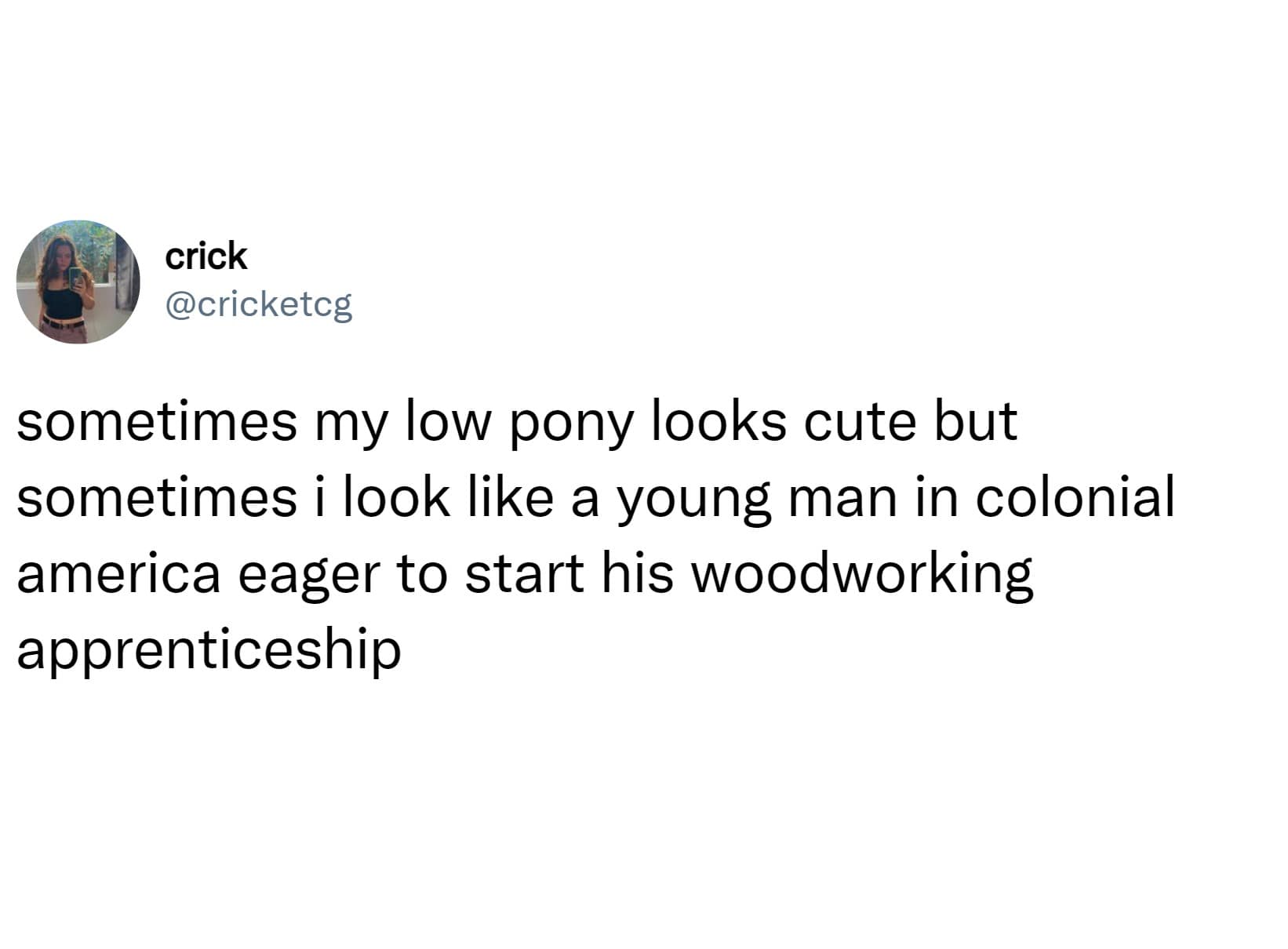Click the word "apprenticeship" in the tweet

pyautogui.click(x=209, y=650)
